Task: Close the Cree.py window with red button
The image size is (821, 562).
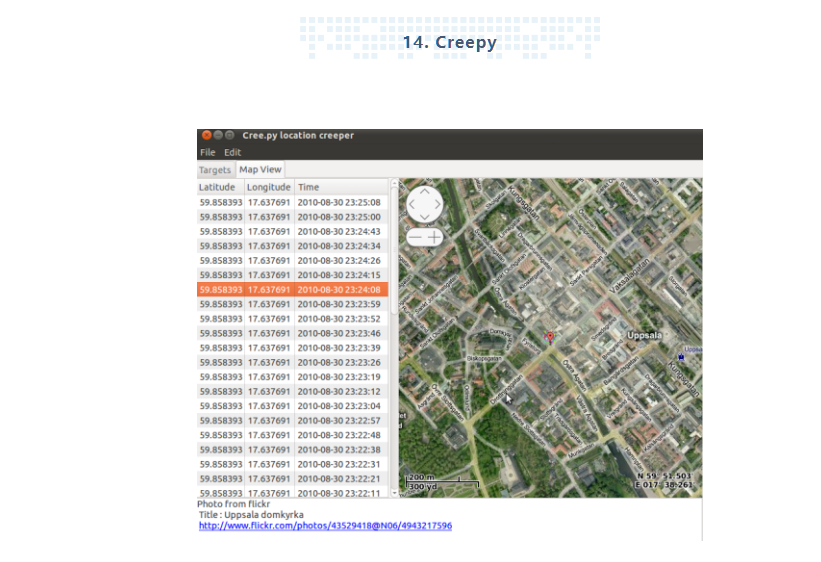Action: [206, 135]
